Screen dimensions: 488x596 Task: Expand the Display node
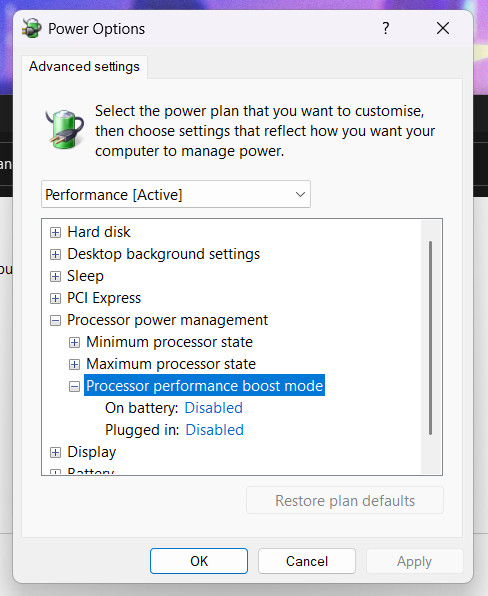55,452
